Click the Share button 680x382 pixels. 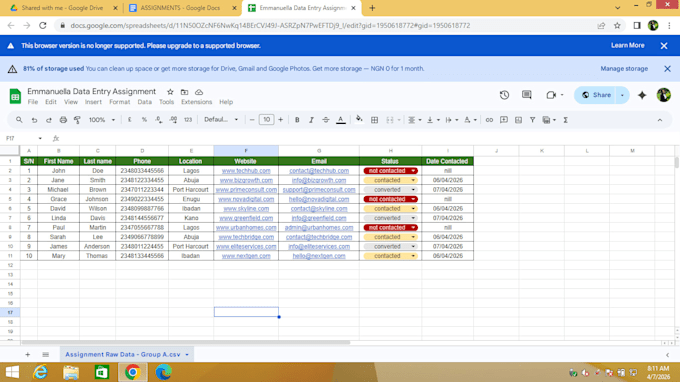tap(596, 95)
